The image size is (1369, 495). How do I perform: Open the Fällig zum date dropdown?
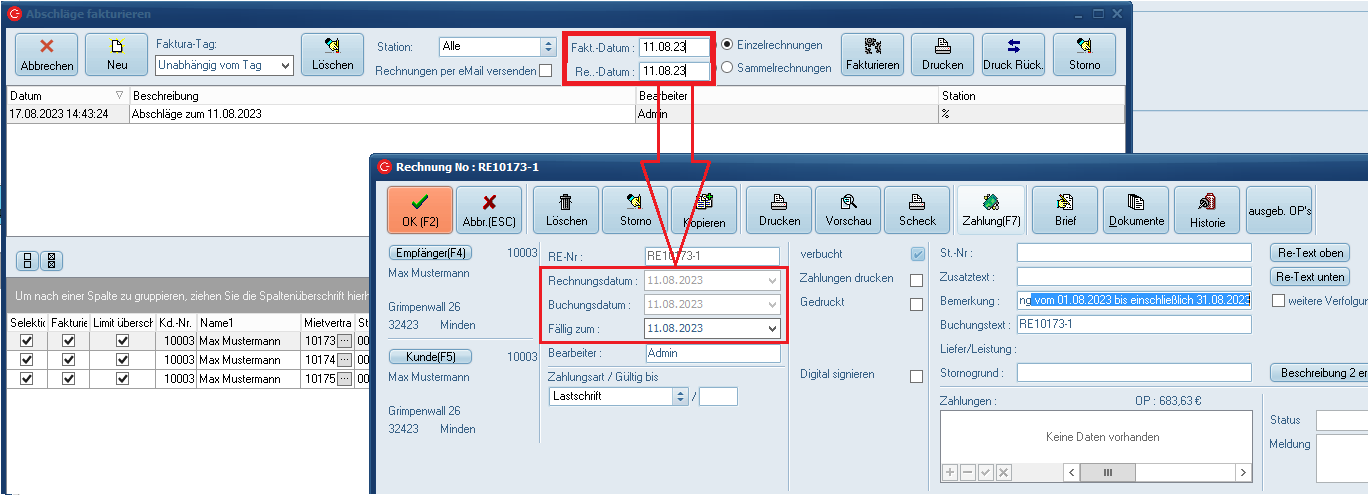771,329
